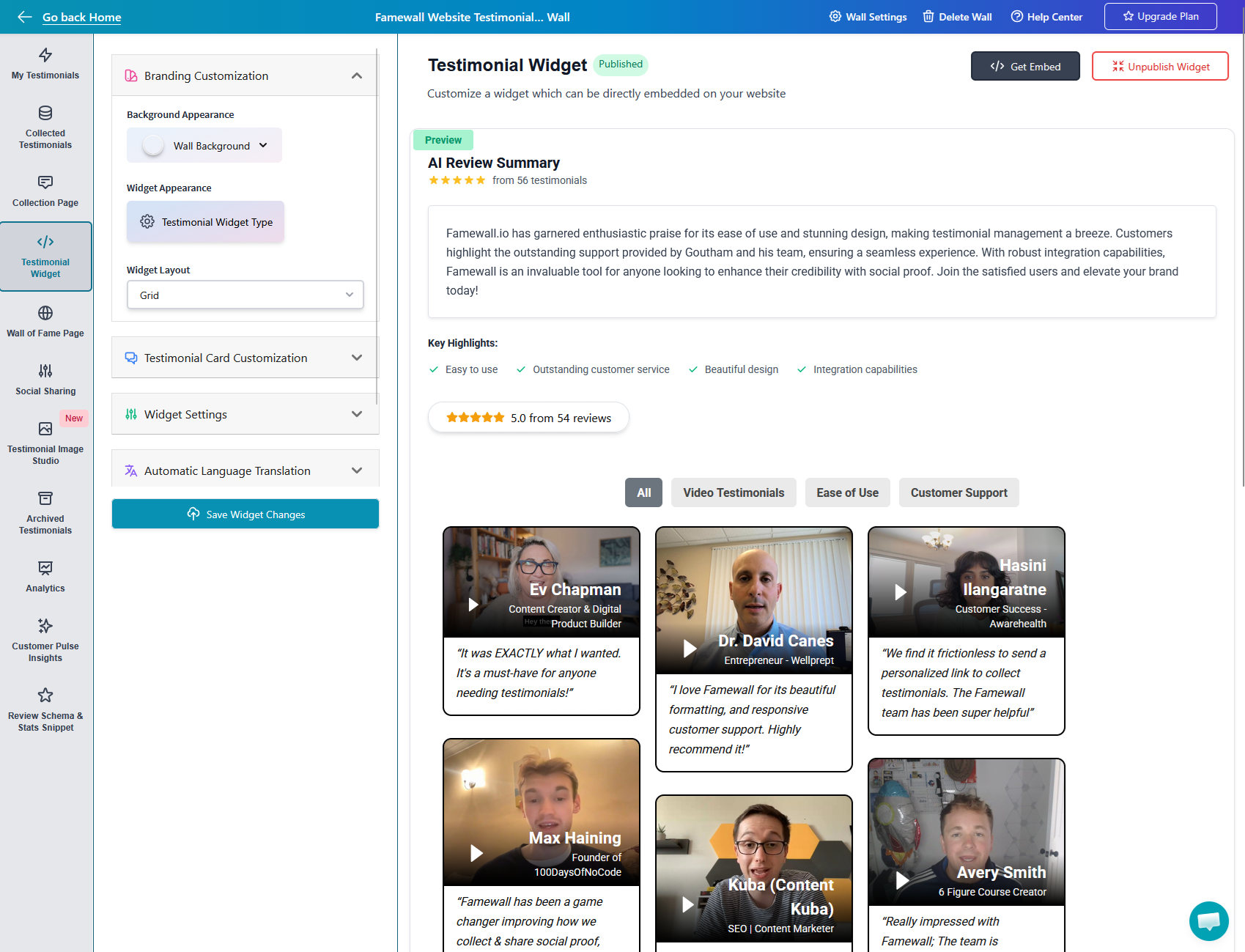The image size is (1245, 952).
Task: Select Ease of Use filter tab
Action: tap(848, 492)
